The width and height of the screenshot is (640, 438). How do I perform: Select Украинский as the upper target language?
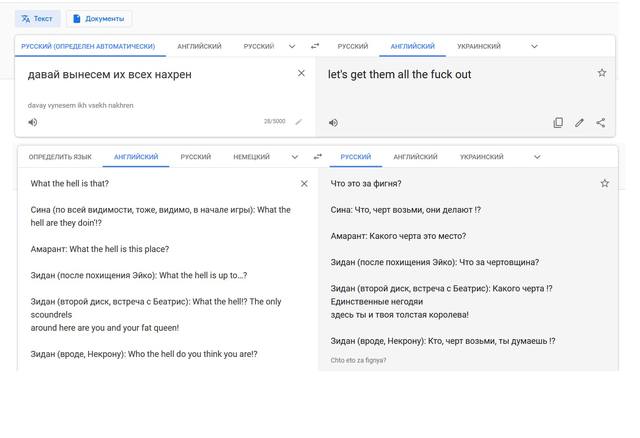[479, 46]
